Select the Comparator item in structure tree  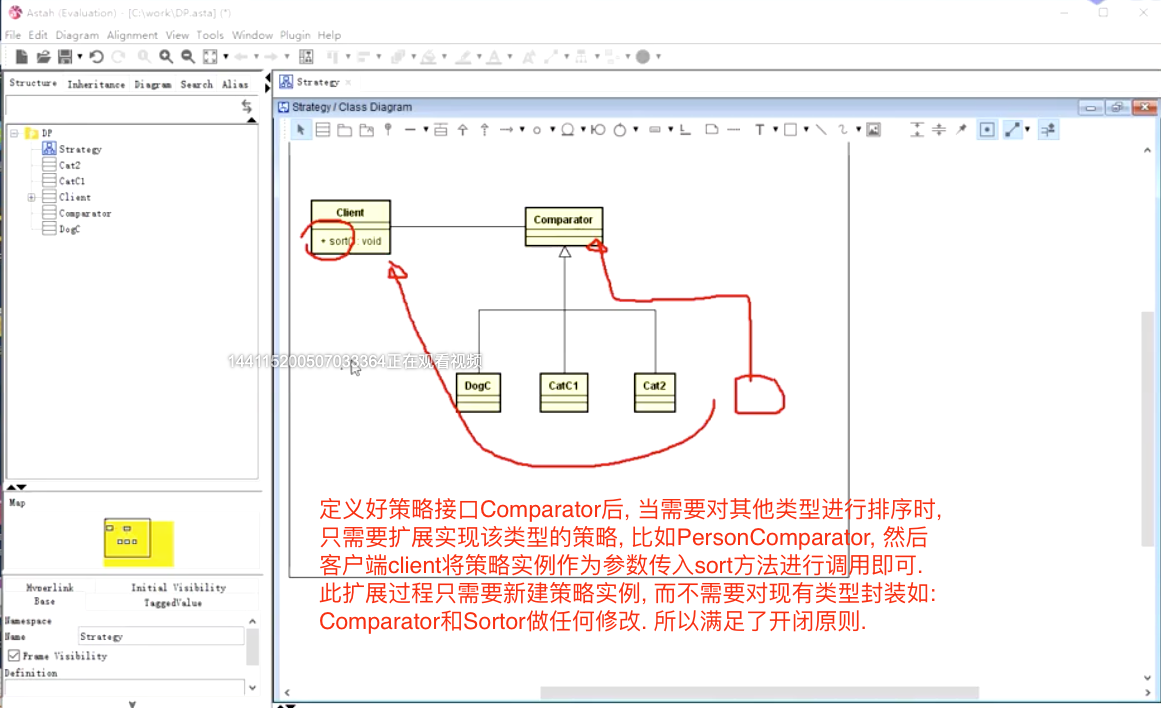point(85,214)
